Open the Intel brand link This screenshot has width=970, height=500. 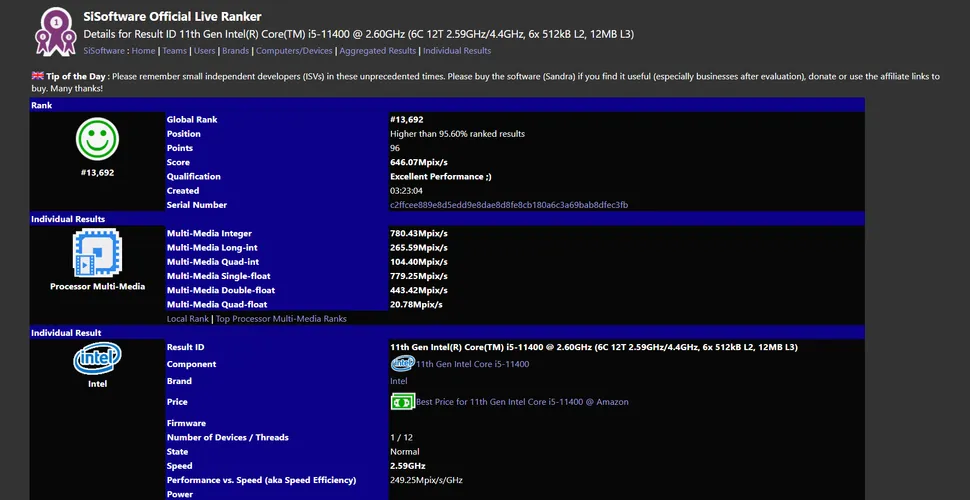point(399,381)
